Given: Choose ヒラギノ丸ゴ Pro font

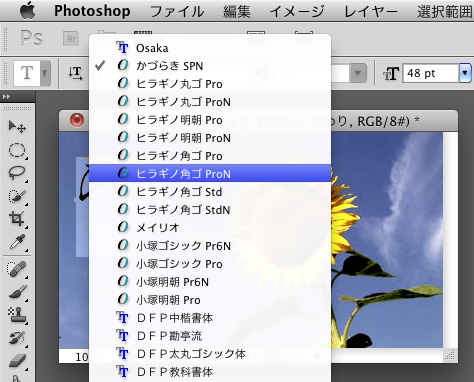Looking at the screenshot, I should [210, 84].
